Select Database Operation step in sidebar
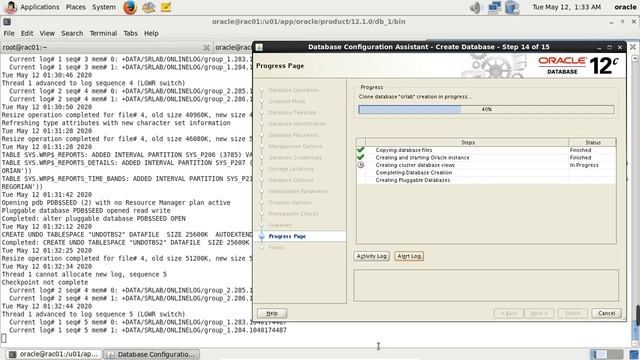This screenshot has height=360, width=640. click(x=293, y=90)
